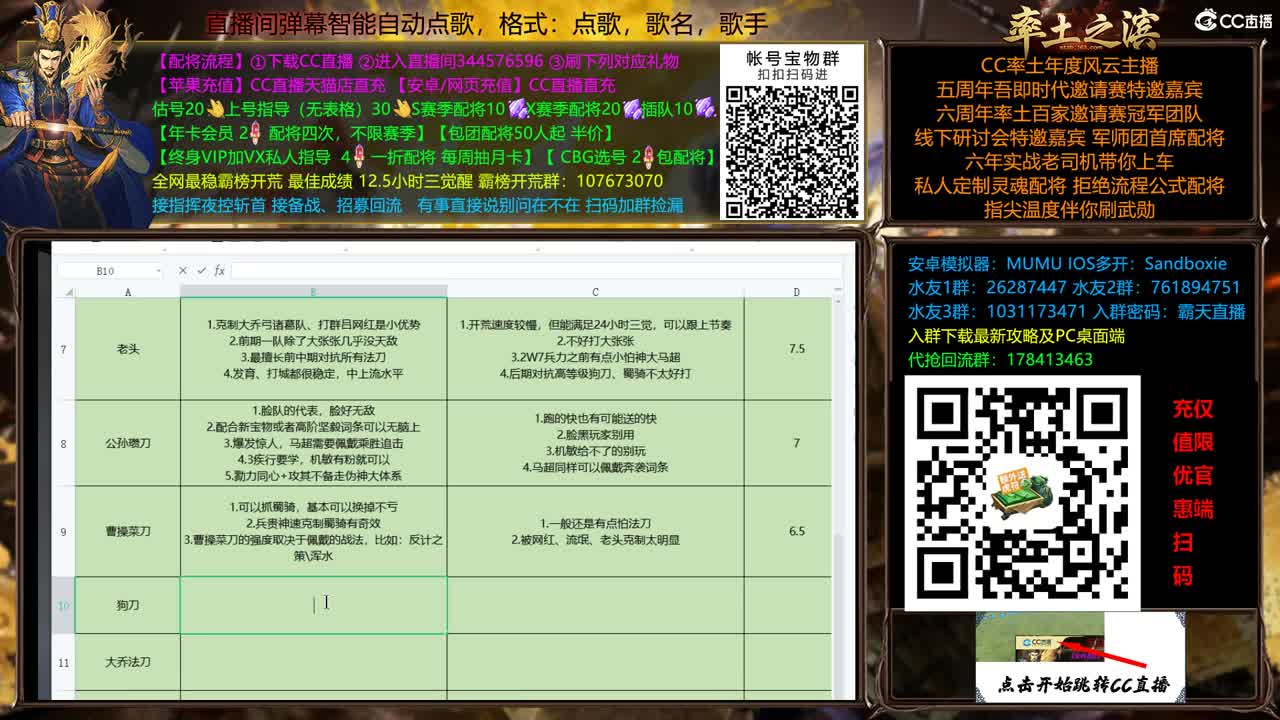Click the CC直播 logo in the top corner
1280x720 pixels.
point(1234,21)
